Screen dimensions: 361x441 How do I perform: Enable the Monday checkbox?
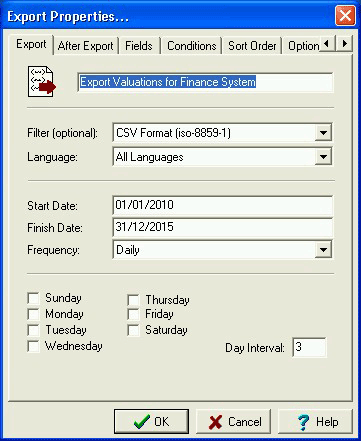pos(33,314)
